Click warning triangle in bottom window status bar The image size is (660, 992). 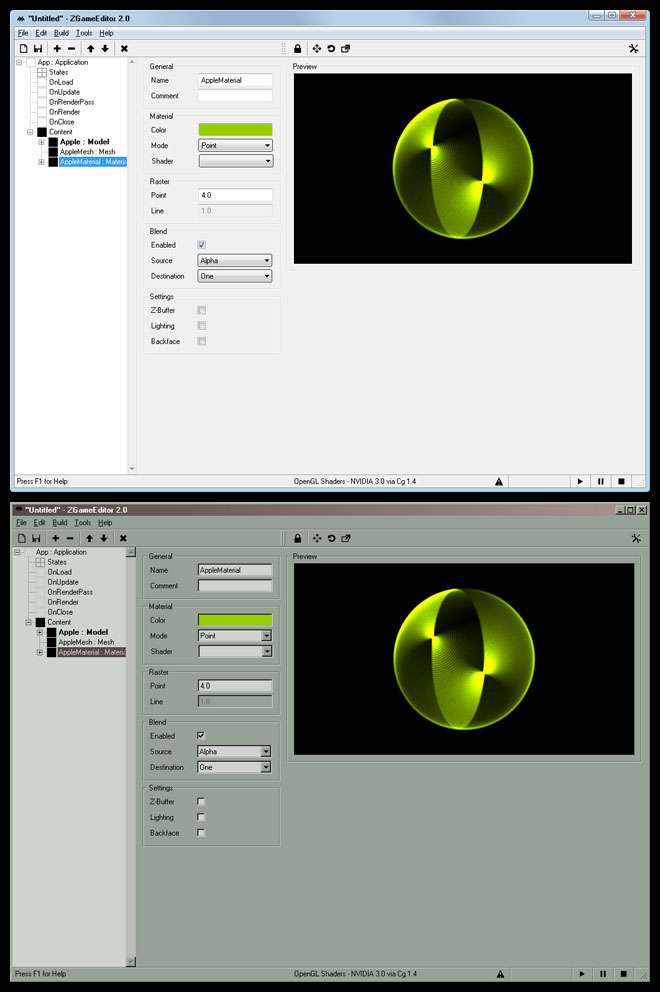pos(500,974)
